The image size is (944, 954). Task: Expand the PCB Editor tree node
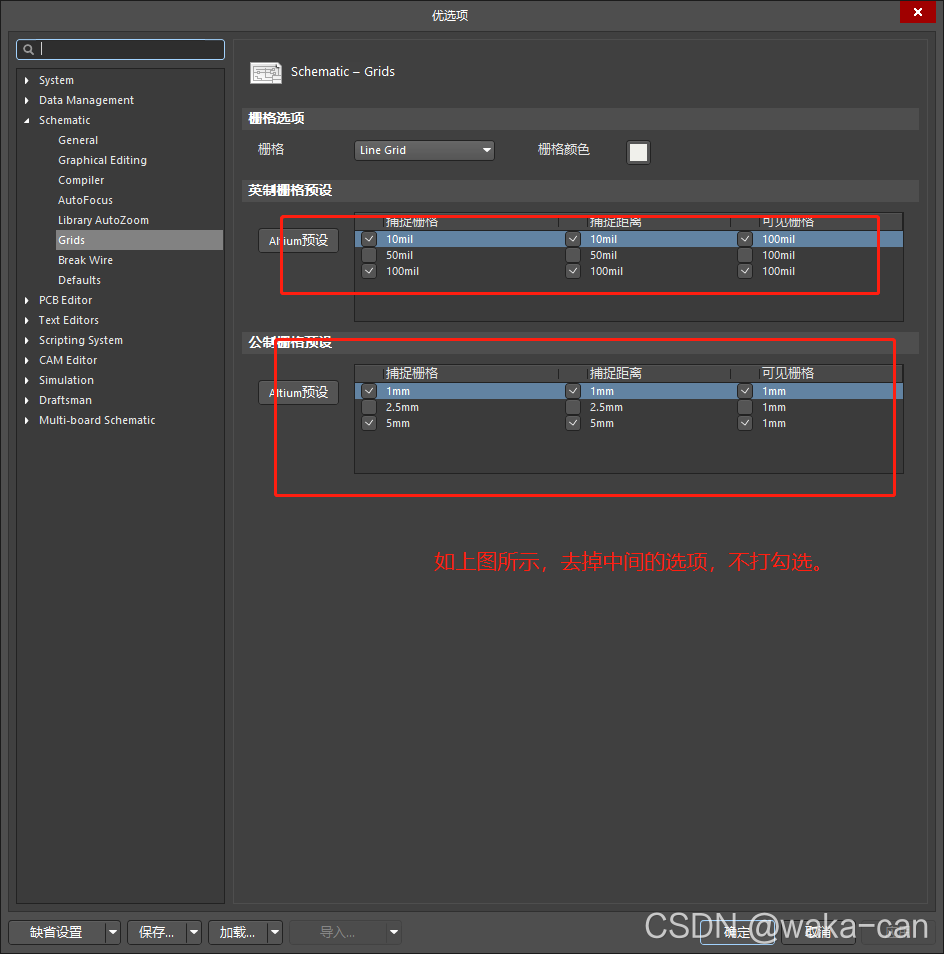(x=27, y=300)
